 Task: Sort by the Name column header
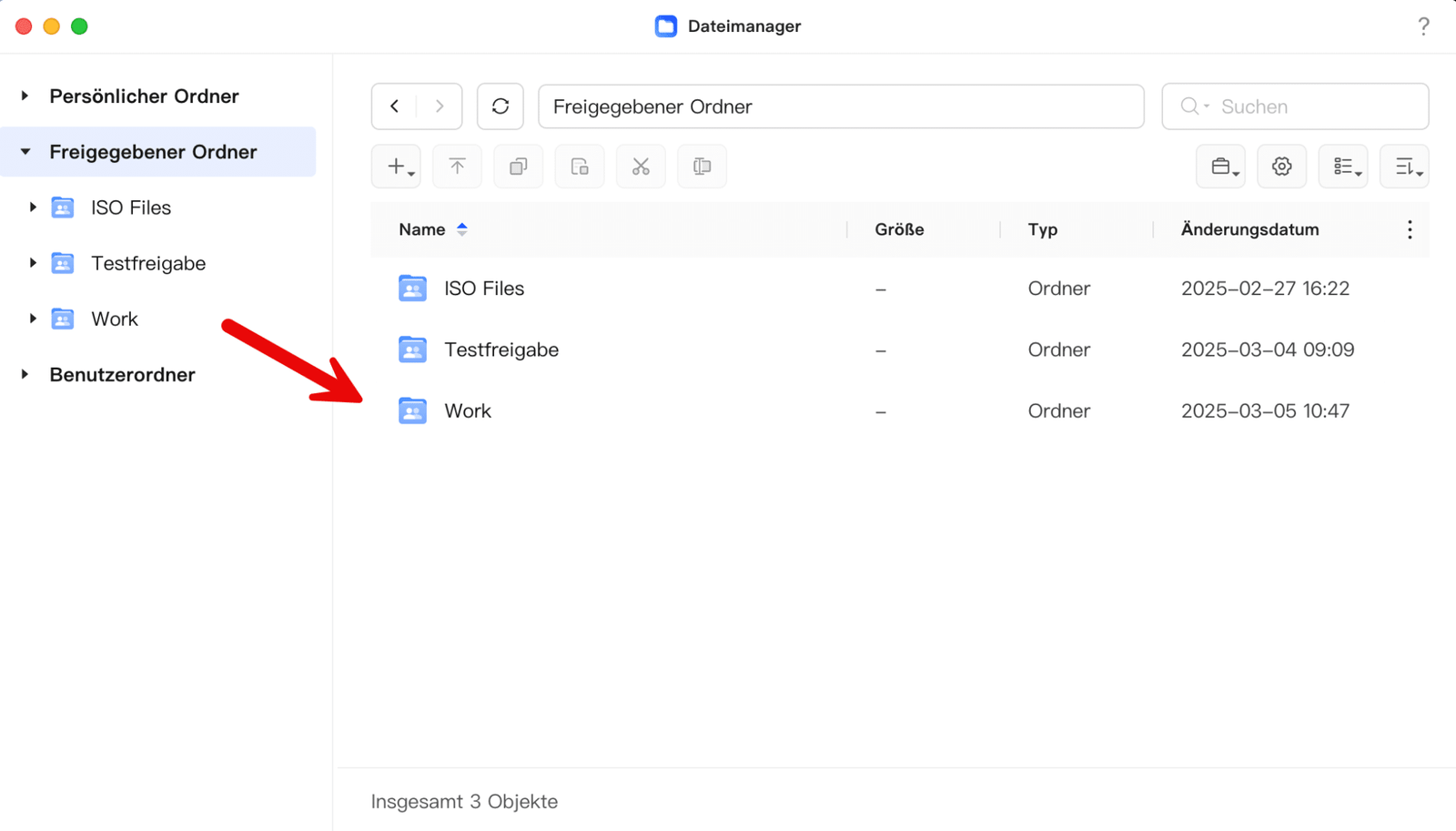click(x=422, y=229)
